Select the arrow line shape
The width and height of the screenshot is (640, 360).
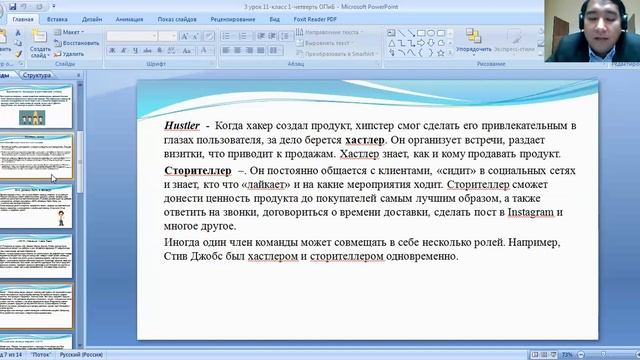(x=411, y=33)
